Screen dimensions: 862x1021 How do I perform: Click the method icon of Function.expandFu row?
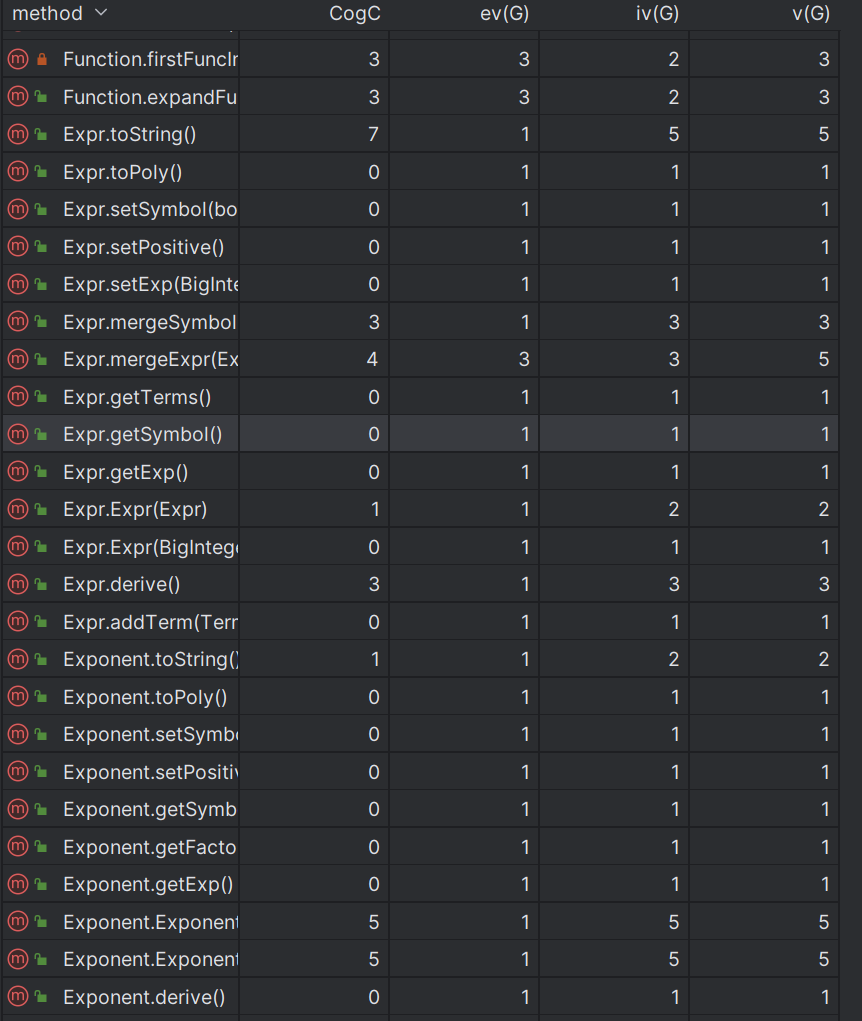[x=18, y=96]
